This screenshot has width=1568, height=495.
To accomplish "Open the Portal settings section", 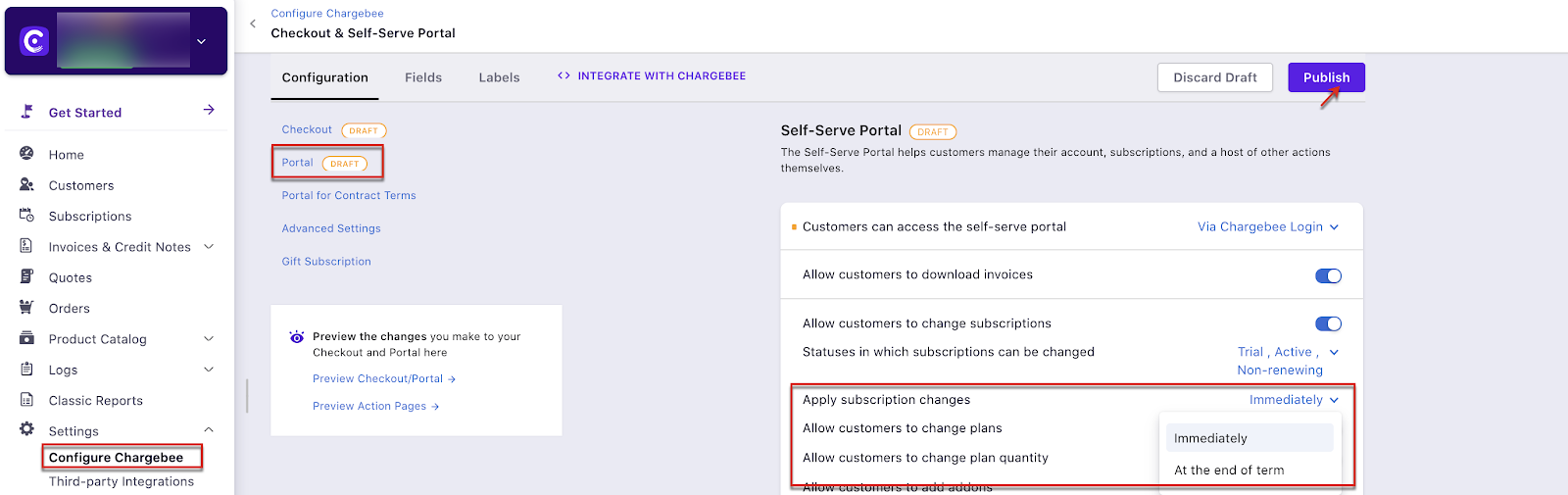I will [297, 163].
